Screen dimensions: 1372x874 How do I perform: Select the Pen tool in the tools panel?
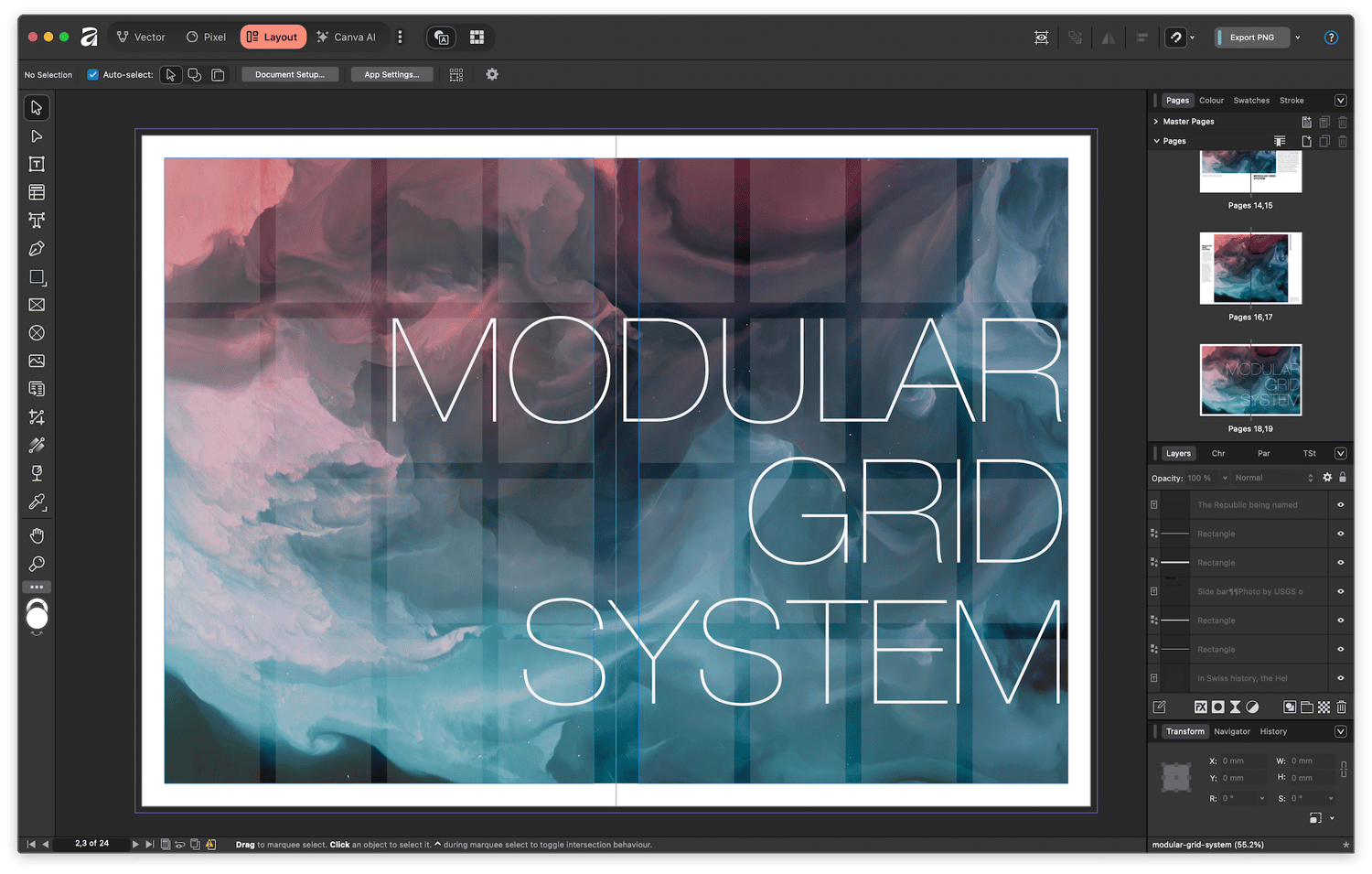[x=37, y=248]
